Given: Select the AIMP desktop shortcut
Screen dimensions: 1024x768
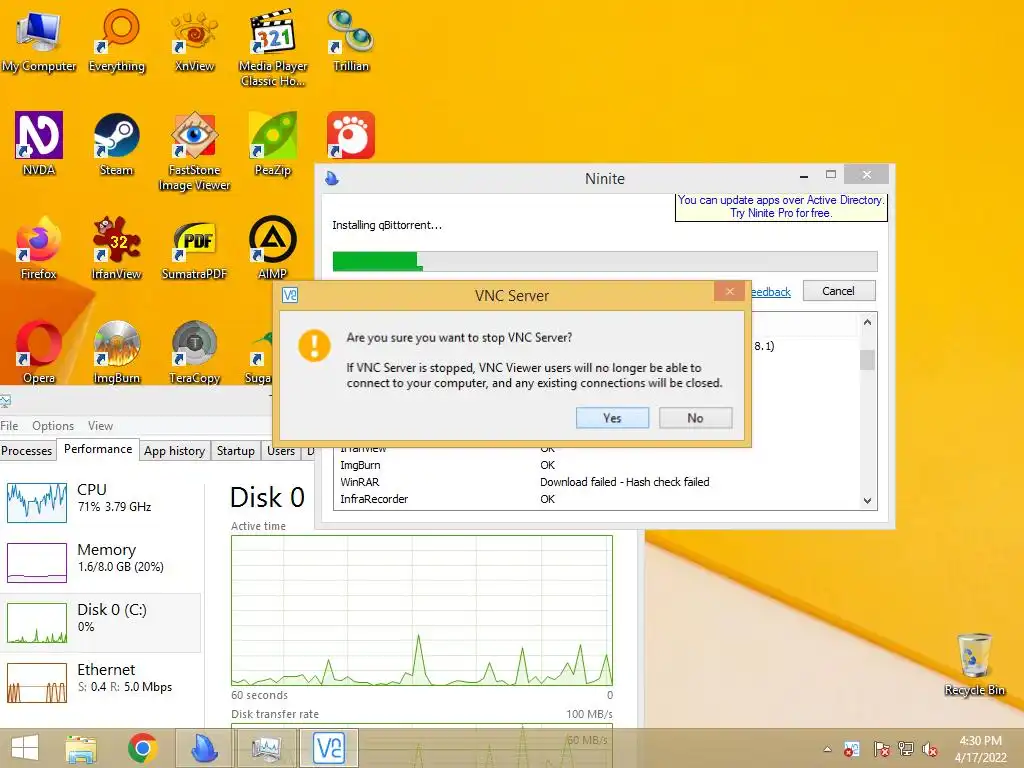Looking at the screenshot, I should tap(273, 248).
